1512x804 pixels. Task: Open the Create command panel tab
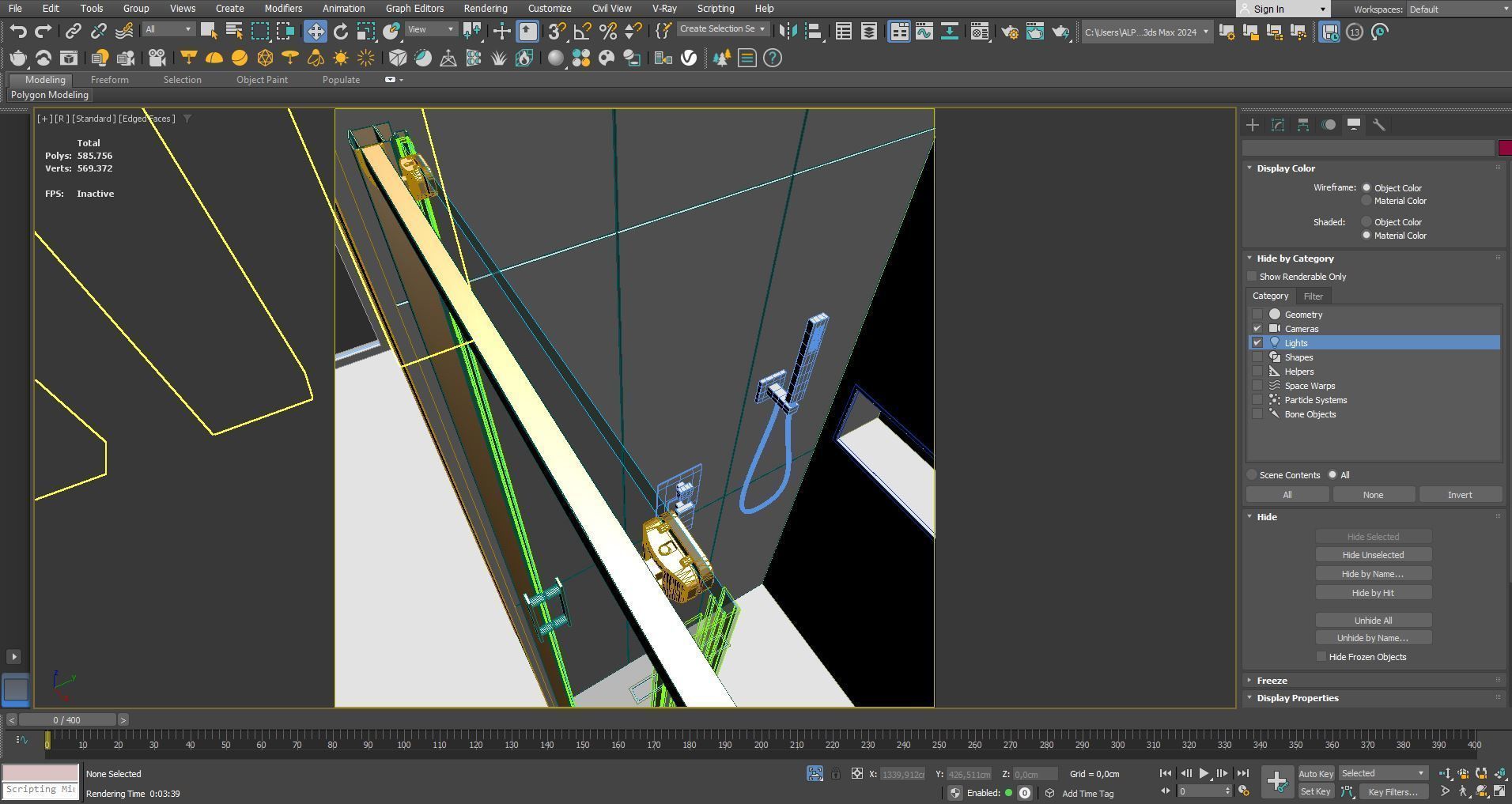tap(1253, 125)
